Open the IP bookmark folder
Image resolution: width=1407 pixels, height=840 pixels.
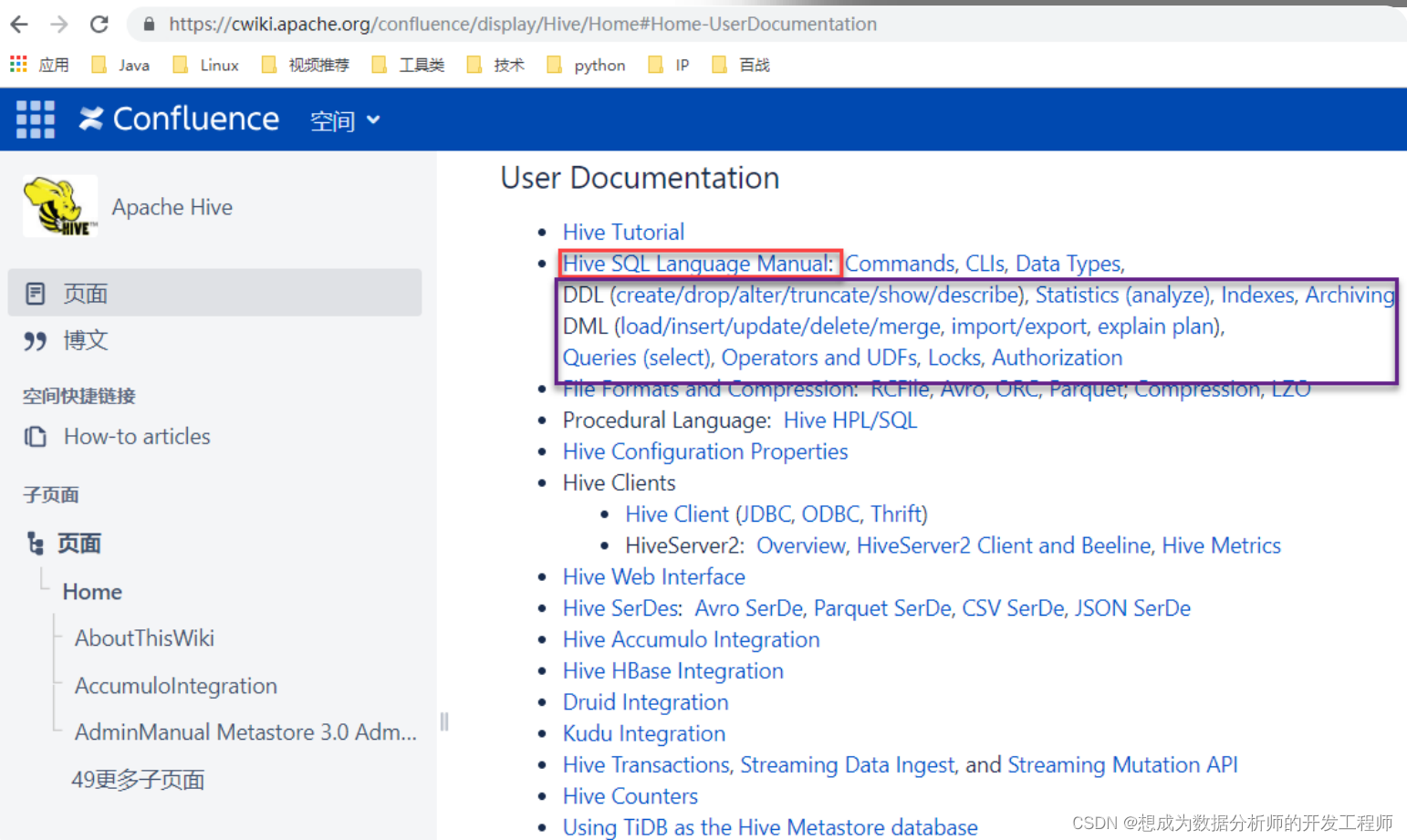click(x=668, y=65)
